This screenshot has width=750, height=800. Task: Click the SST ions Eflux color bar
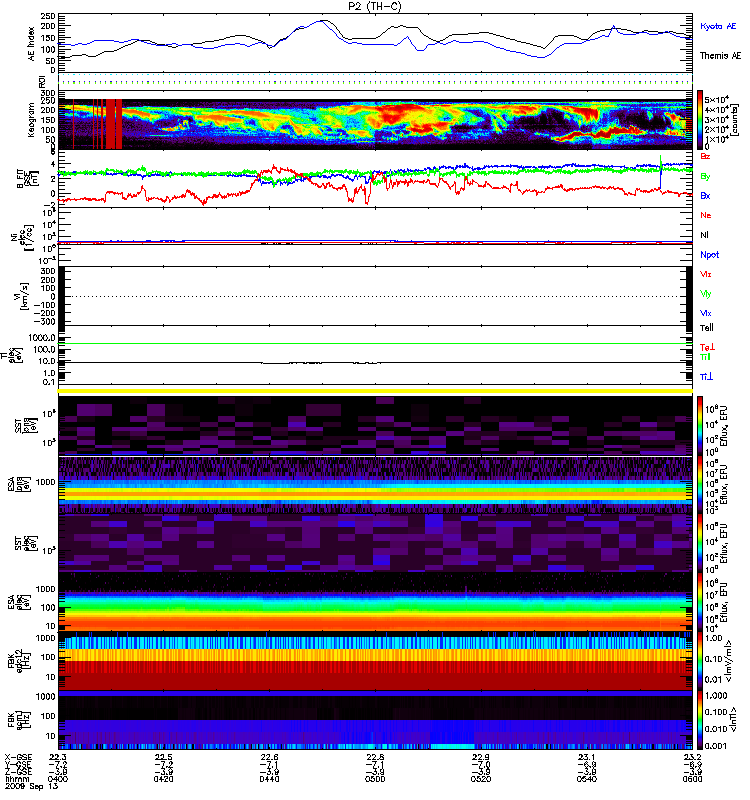(700, 426)
